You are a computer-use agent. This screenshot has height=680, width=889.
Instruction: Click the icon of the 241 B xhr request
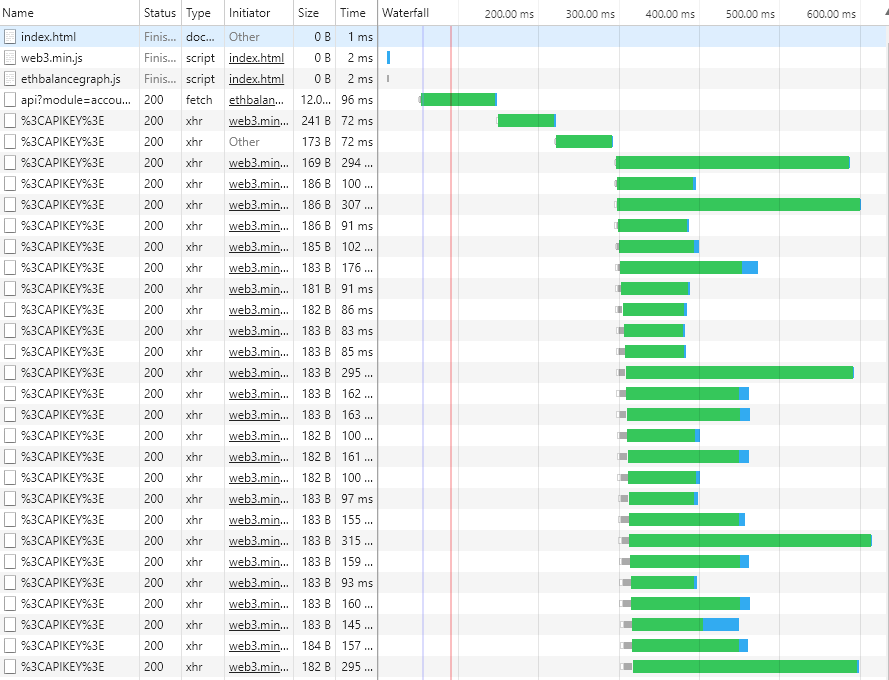point(10,121)
